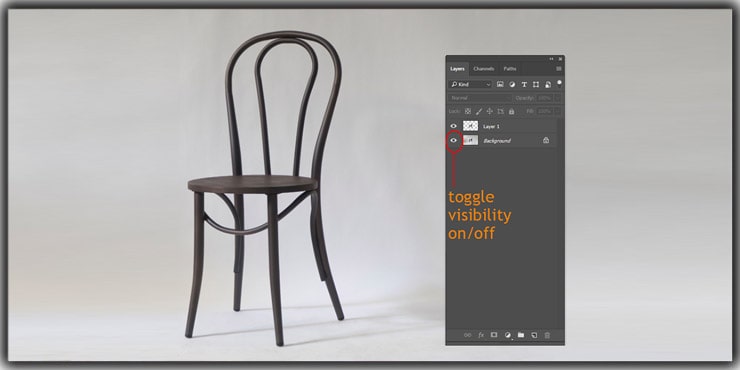Toggle visibility of the Background layer

tap(454, 140)
